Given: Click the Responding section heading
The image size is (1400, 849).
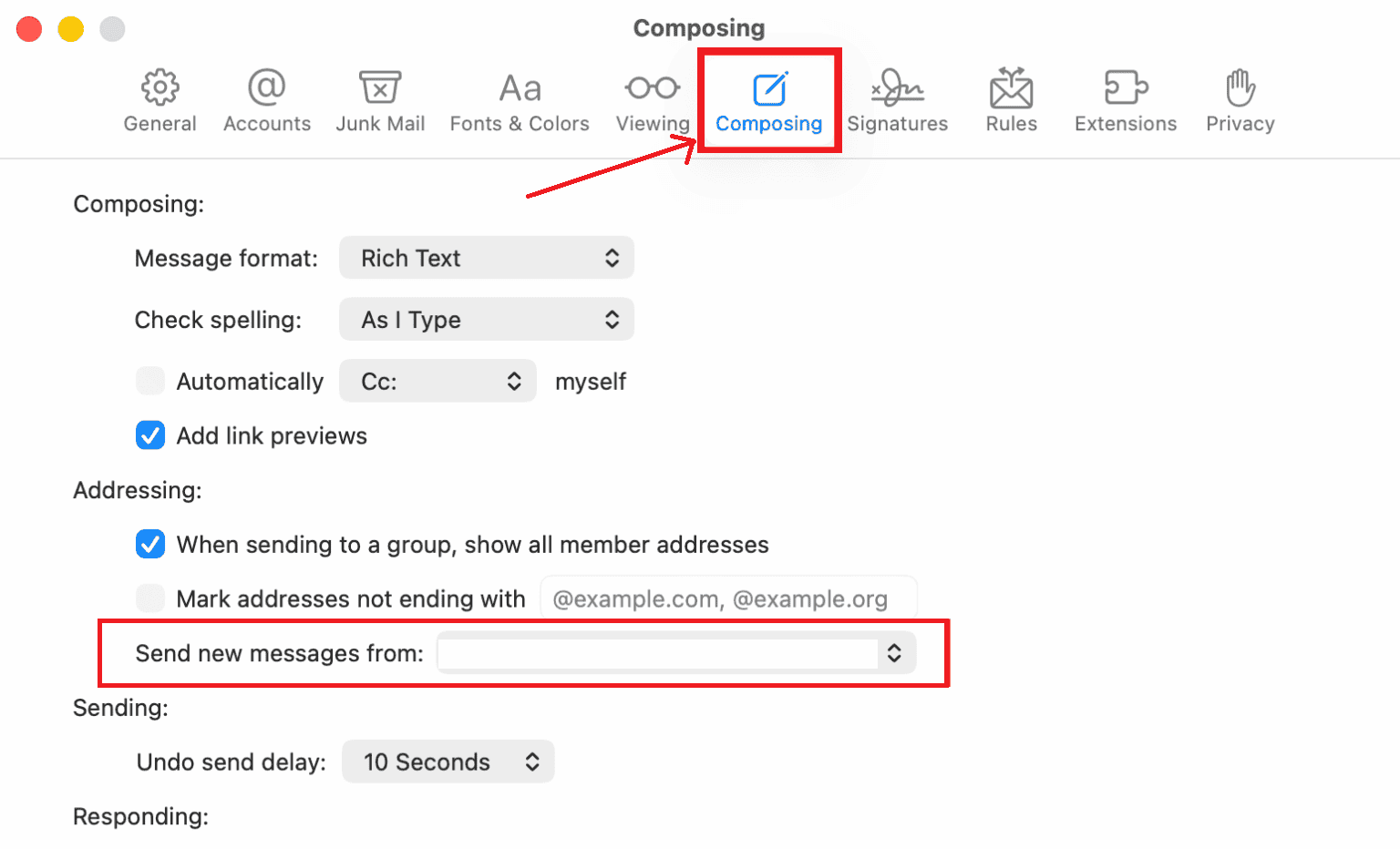Looking at the screenshot, I should point(140,816).
